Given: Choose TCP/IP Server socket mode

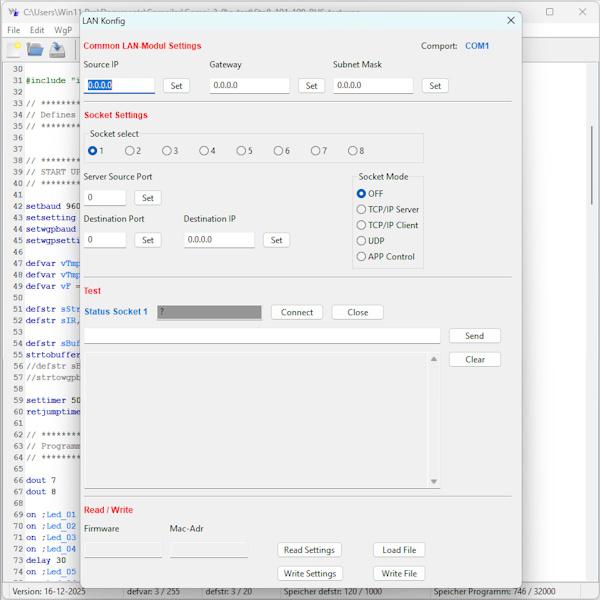Looking at the screenshot, I should 362,210.
